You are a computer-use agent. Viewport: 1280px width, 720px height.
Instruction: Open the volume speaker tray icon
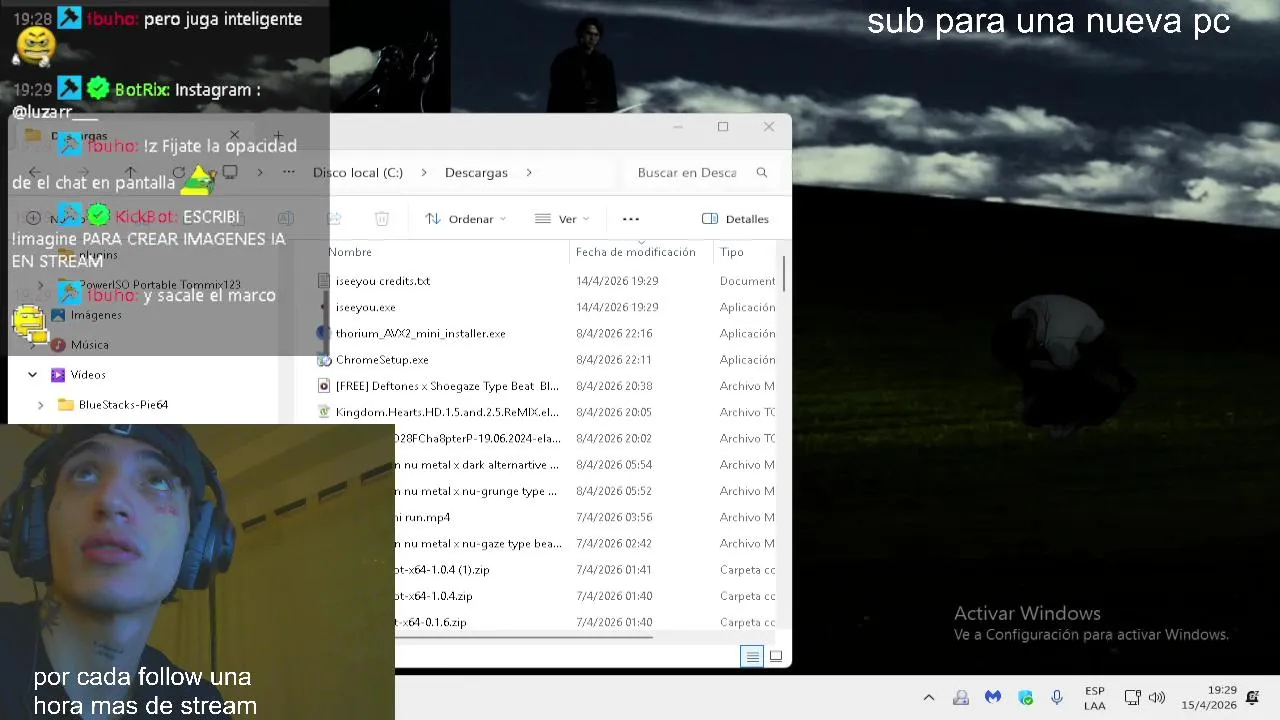[1157, 697]
